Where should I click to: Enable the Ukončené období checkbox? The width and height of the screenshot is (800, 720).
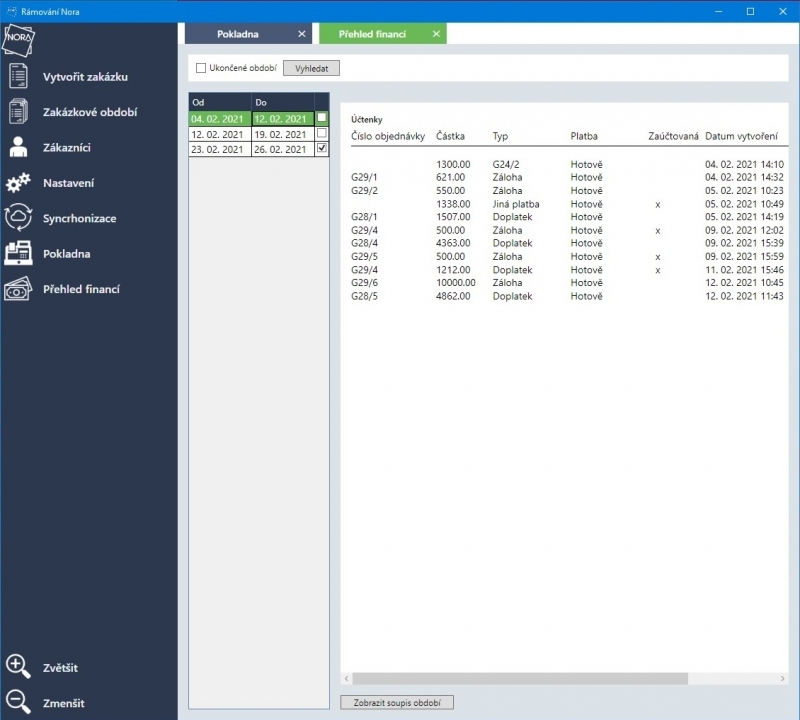point(201,68)
